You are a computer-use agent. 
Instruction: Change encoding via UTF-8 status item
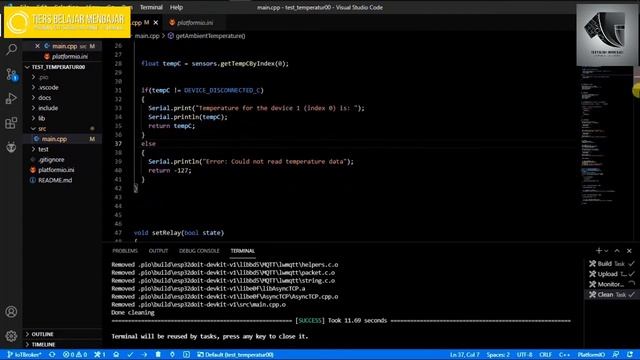click(x=524, y=355)
